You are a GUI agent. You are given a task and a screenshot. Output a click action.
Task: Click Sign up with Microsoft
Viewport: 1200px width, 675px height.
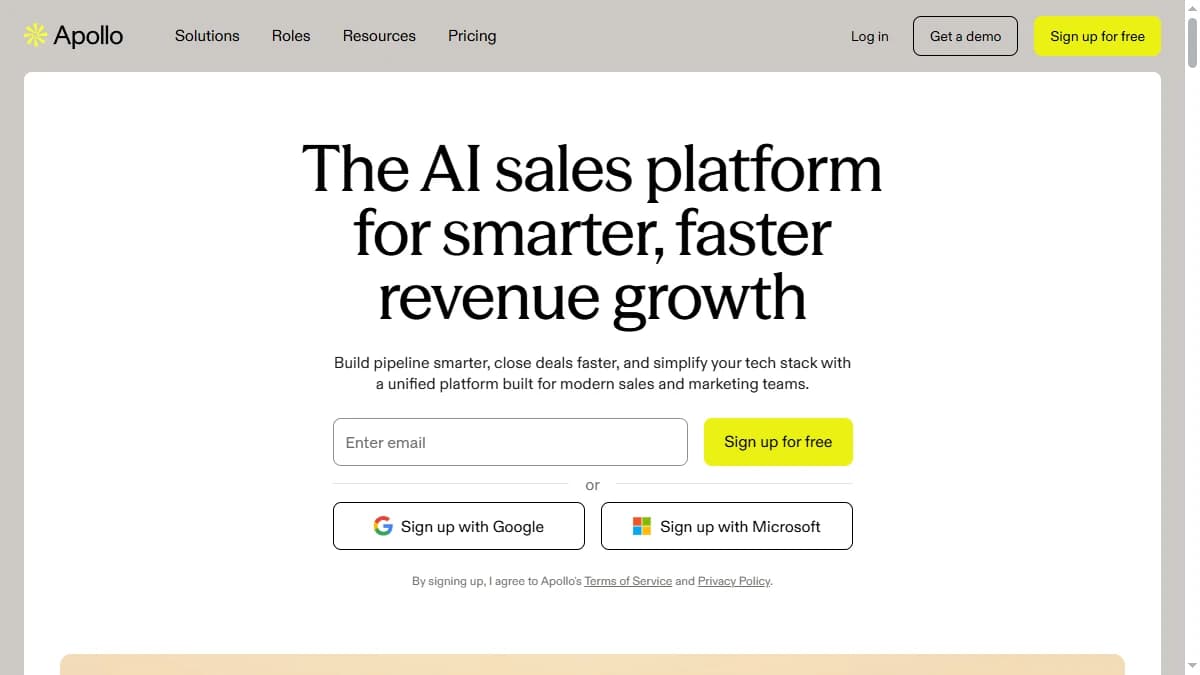[726, 525]
